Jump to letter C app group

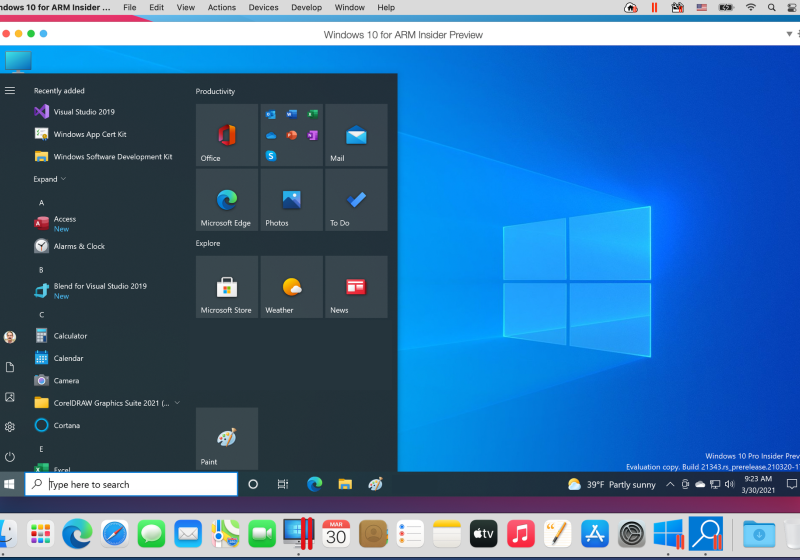point(41,315)
